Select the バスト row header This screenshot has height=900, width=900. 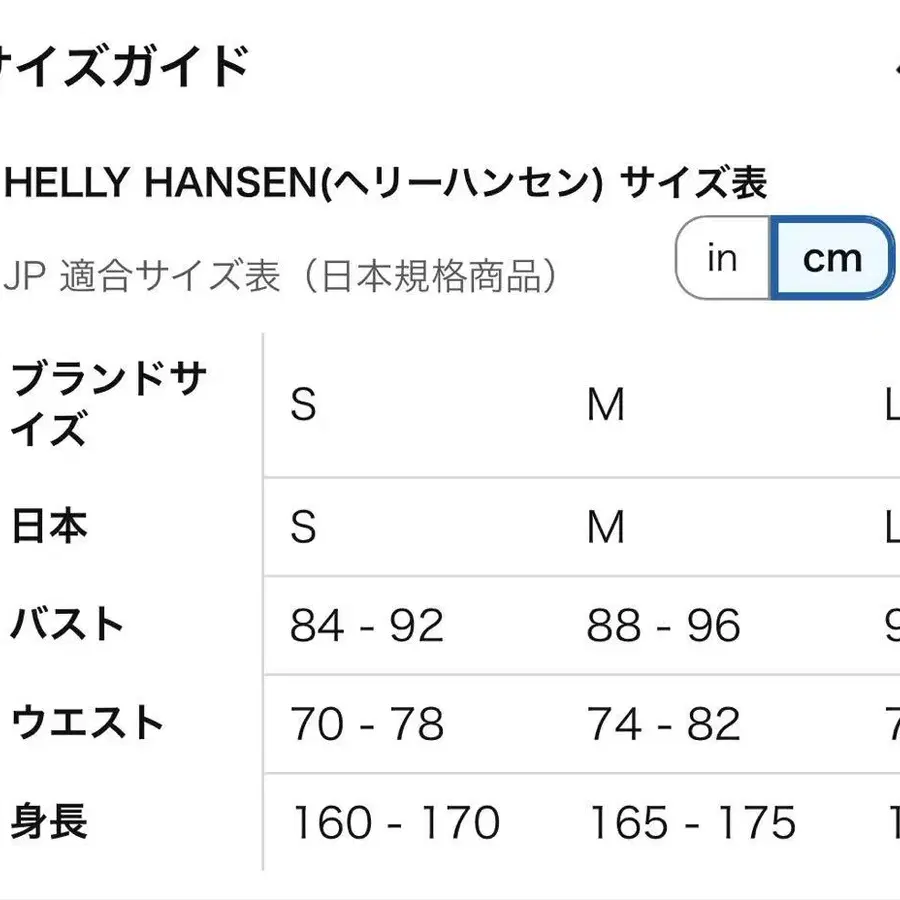click(x=67, y=625)
